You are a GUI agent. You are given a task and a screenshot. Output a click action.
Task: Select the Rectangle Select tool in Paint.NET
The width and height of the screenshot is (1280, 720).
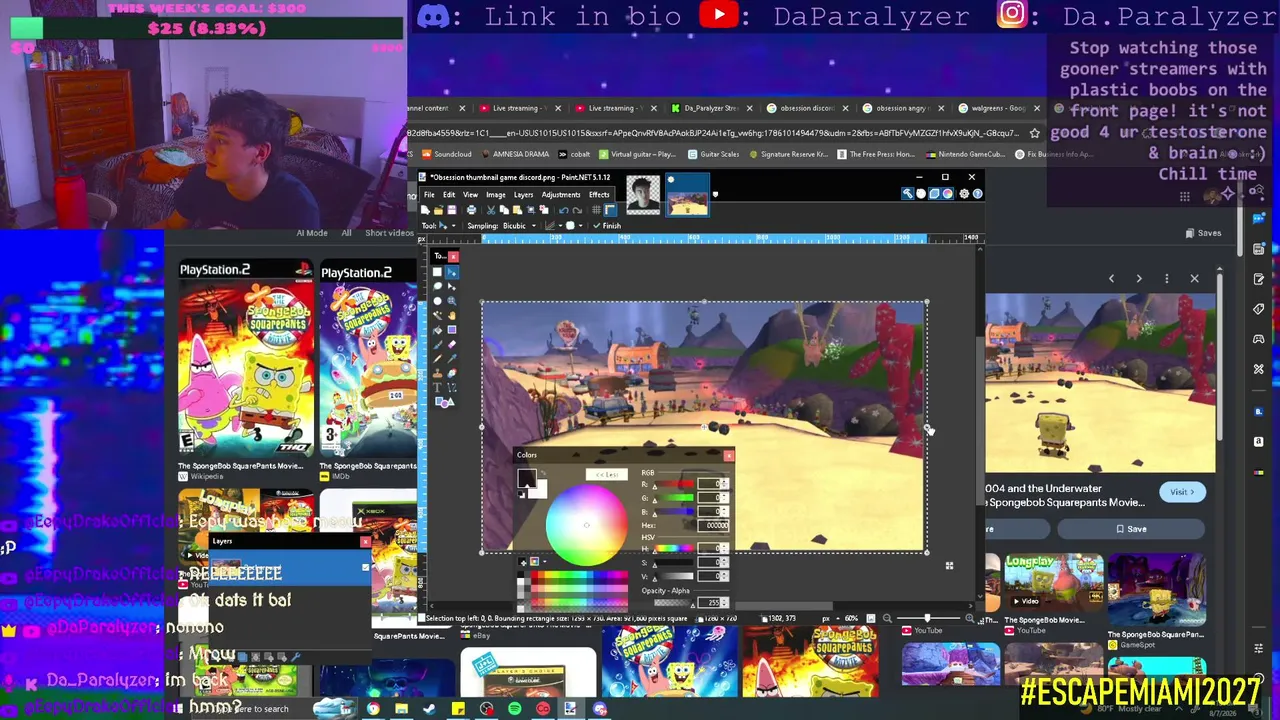click(438, 272)
